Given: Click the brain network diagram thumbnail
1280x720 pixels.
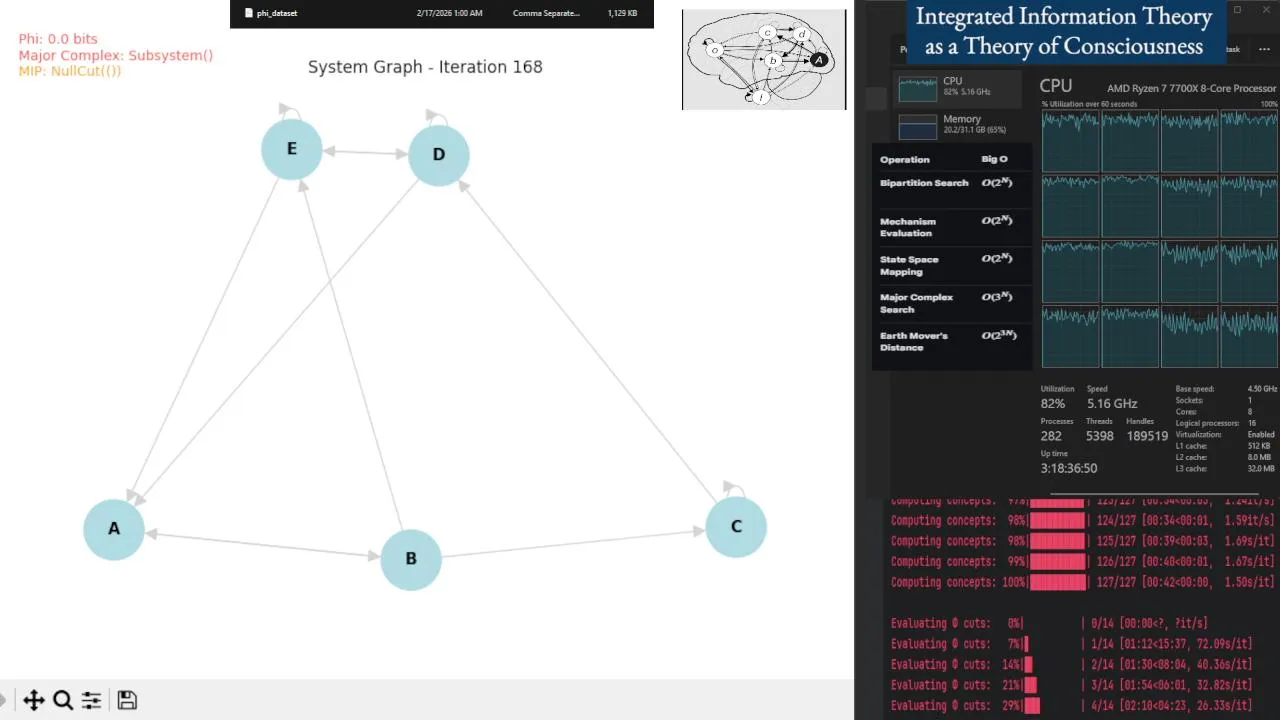Looking at the screenshot, I should pyautogui.click(x=764, y=60).
